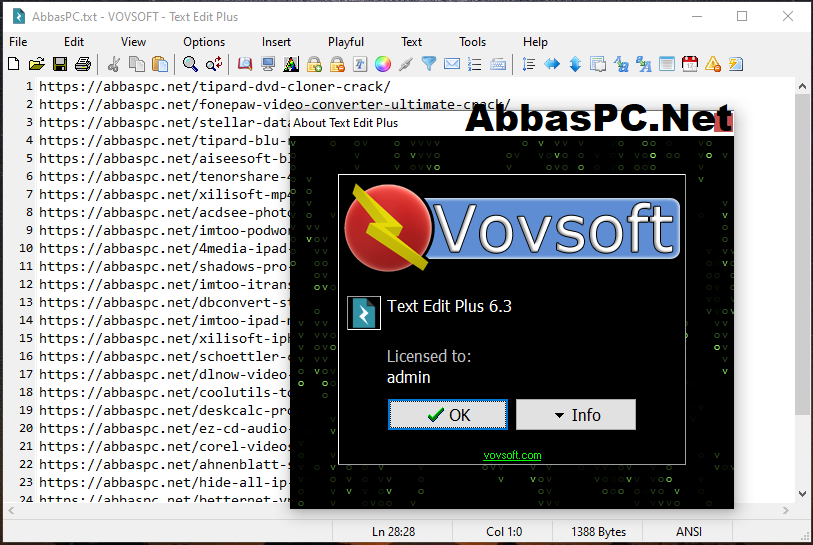
Task: Click the blue filter funnel icon
Action: tap(429, 64)
